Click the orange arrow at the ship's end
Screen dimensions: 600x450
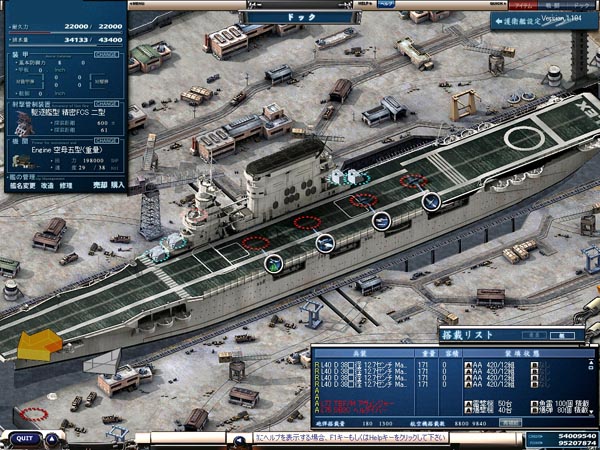39,345
